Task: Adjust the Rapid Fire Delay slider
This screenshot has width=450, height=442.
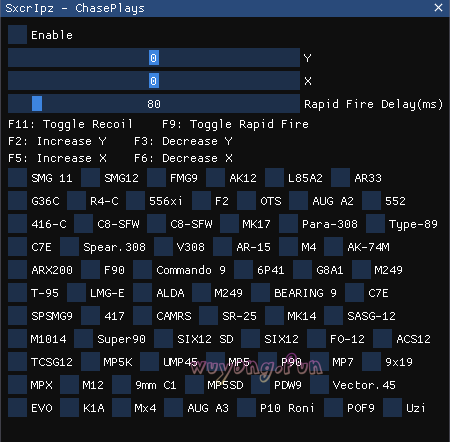Action: 154,104
